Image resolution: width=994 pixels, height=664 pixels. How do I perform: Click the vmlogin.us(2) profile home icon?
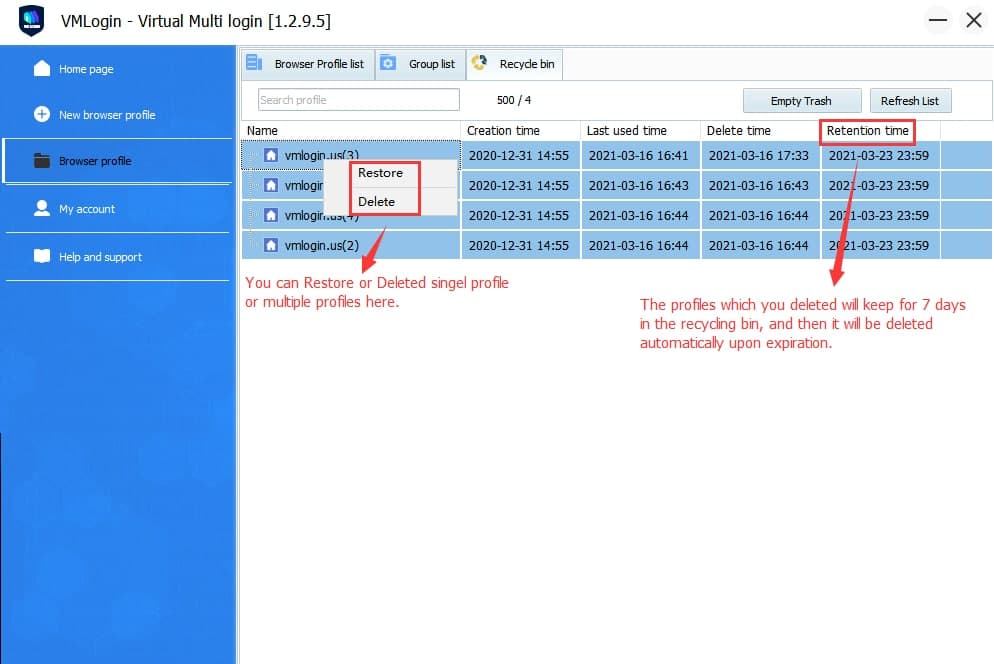point(271,246)
